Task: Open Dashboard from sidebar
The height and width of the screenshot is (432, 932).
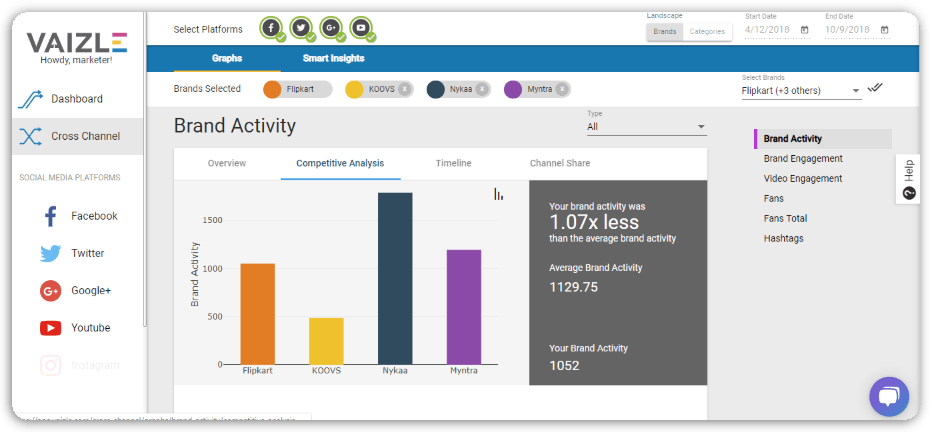Action: [78, 99]
